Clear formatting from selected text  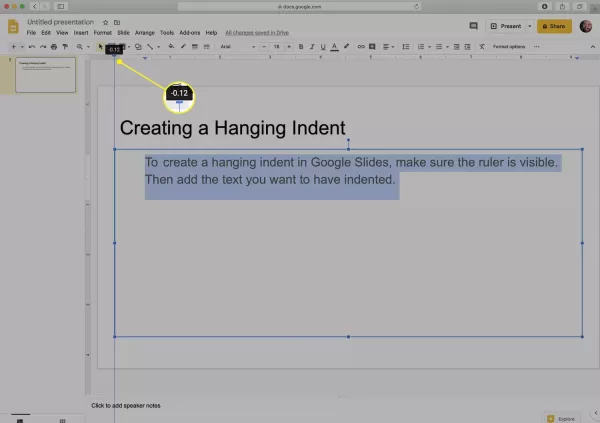(482, 47)
